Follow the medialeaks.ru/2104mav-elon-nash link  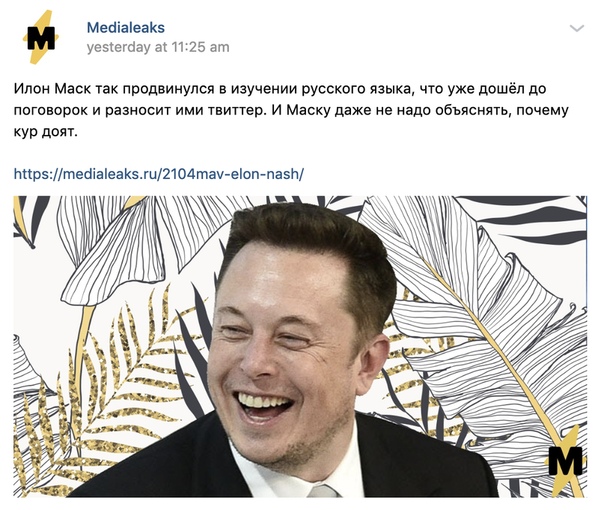(x=159, y=174)
